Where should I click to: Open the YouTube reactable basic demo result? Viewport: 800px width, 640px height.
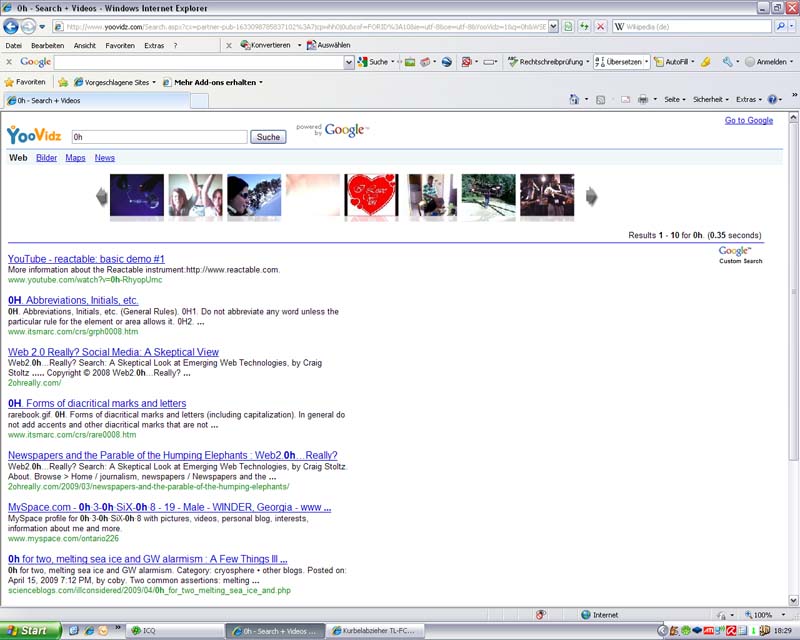pos(86,259)
